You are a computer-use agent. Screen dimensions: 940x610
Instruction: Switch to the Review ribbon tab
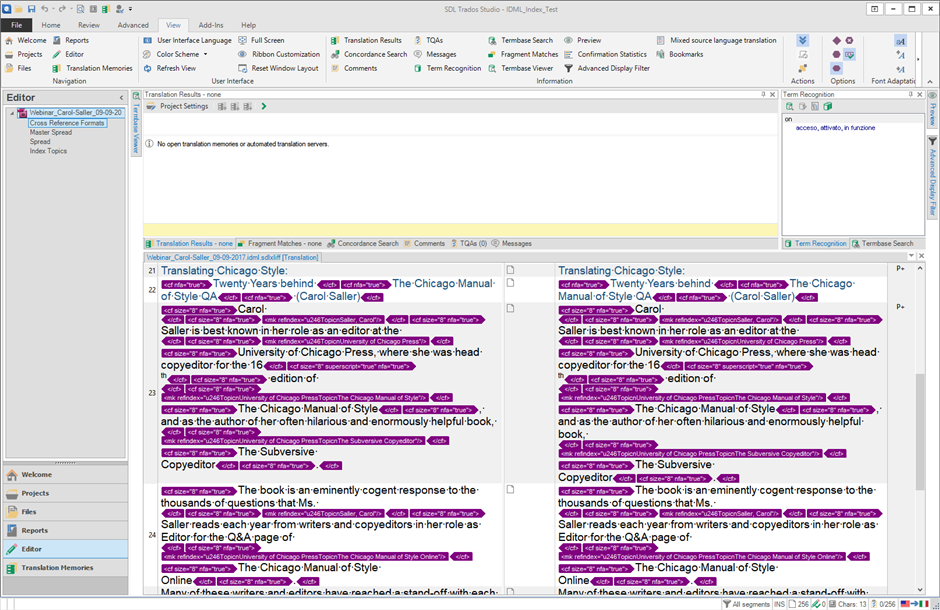tap(89, 25)
